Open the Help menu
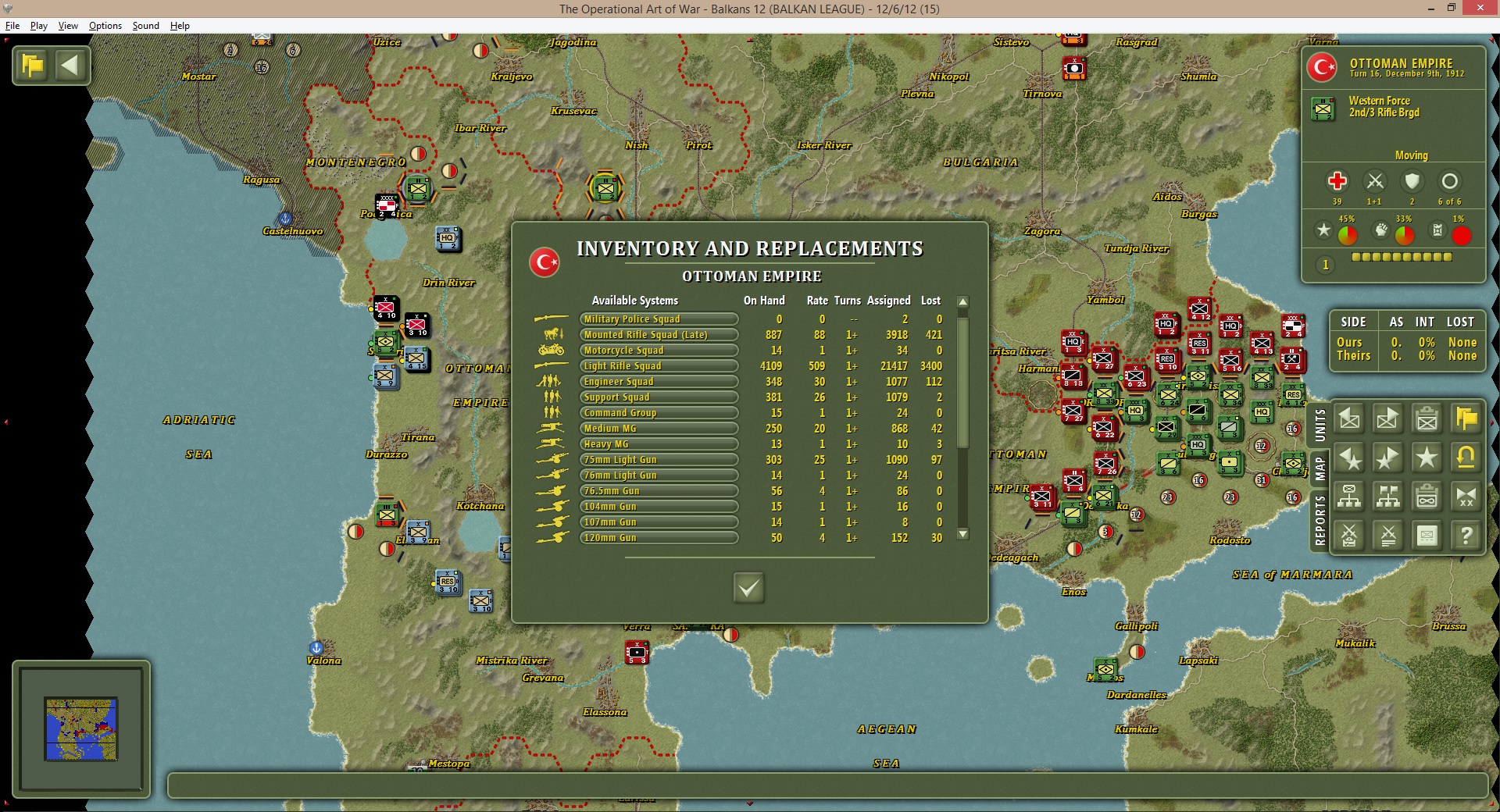1500x812 pixels. pos(180,26)
